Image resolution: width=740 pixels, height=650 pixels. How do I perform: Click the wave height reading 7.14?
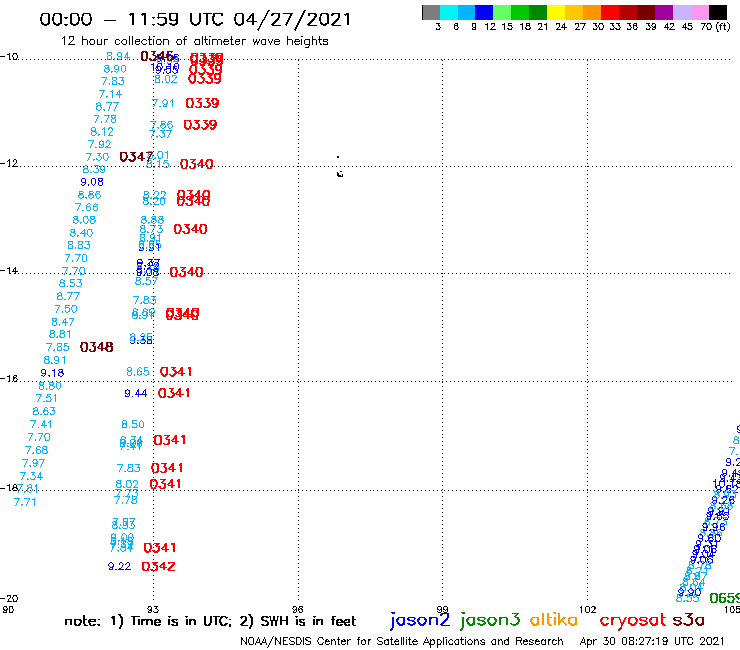click(110, 94)
